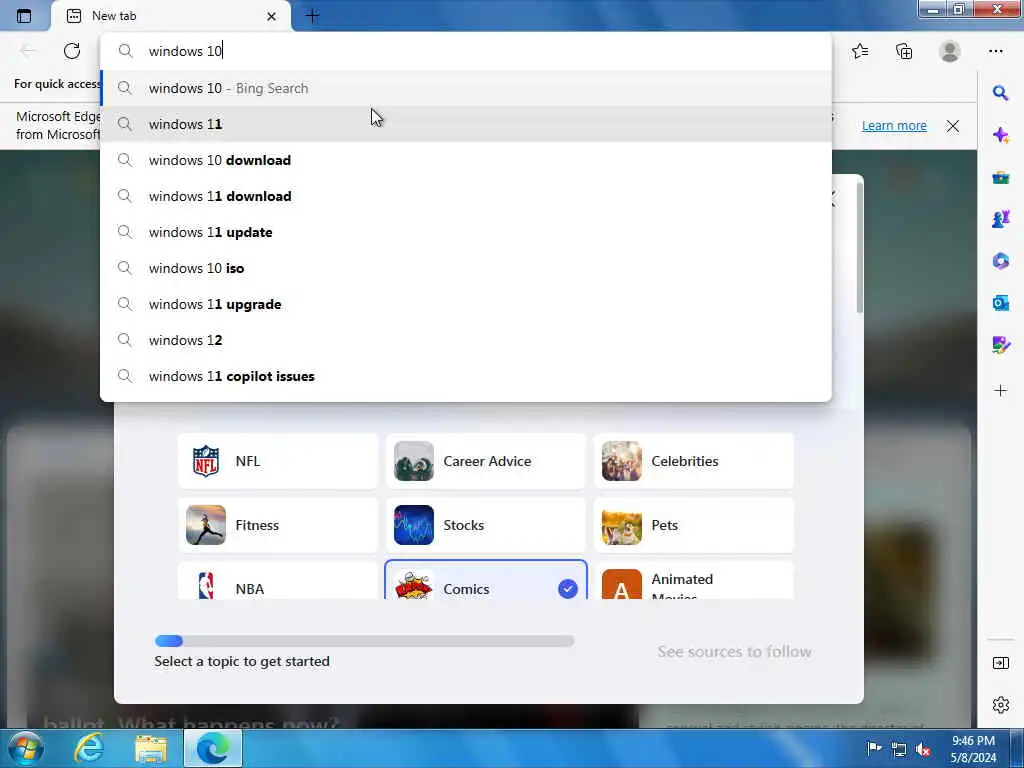Add a sidebar app with plus icon
Image resolution: width=1024 pixels, height=768 pixels.
point(1000,391)
